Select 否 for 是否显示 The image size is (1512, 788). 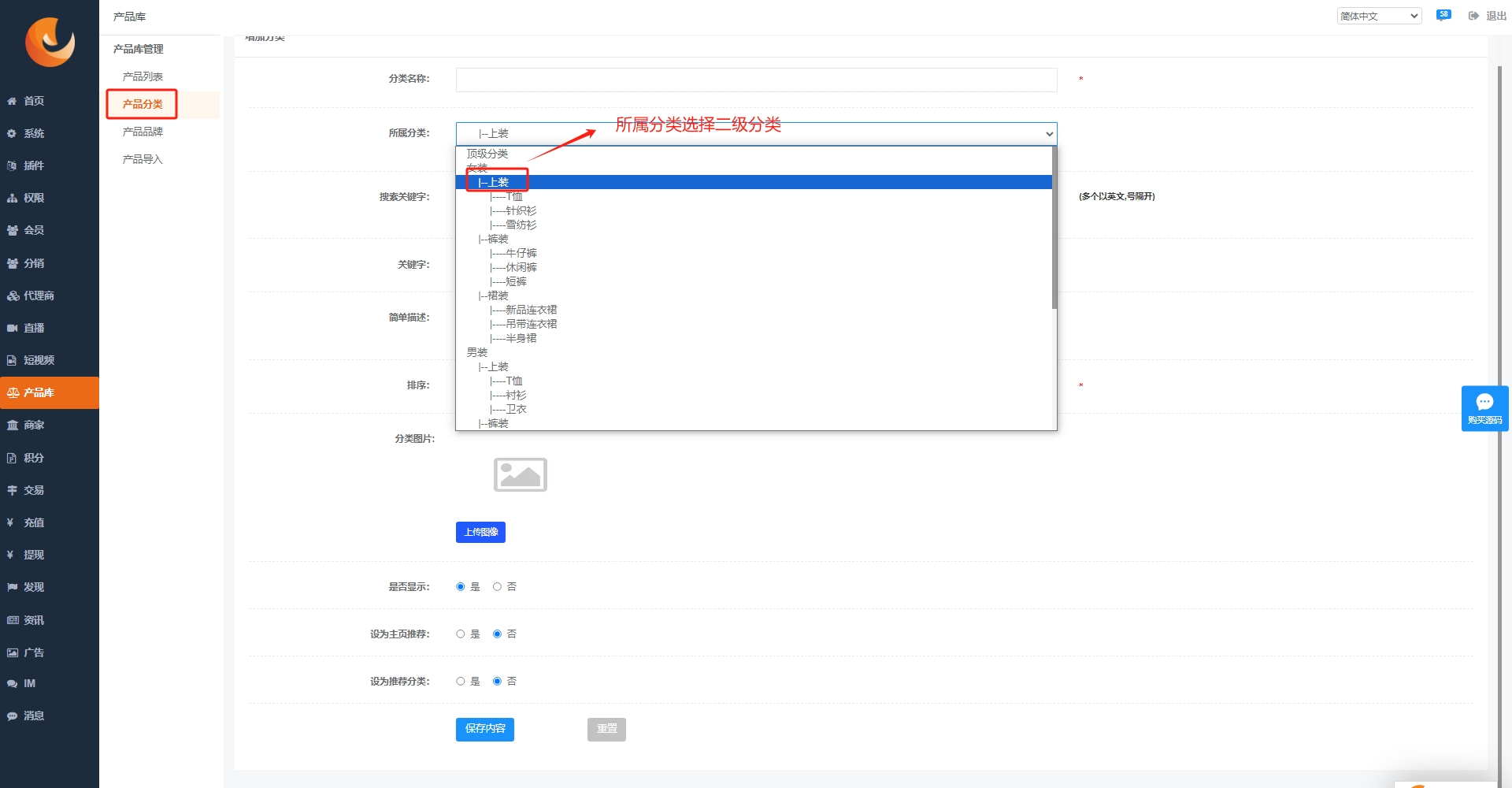pos(497,586)
